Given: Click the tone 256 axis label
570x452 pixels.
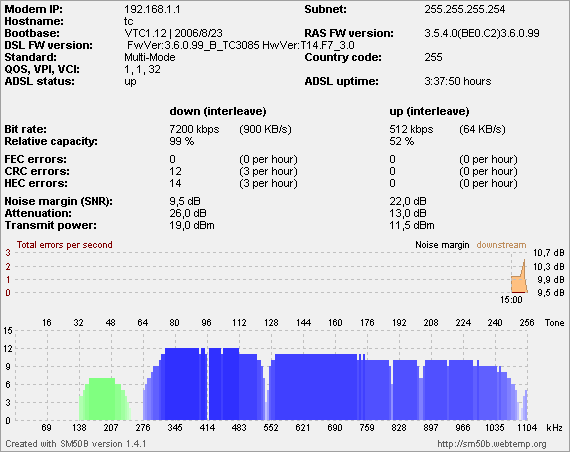Looking at the screenshot, I should coord(527,323).
